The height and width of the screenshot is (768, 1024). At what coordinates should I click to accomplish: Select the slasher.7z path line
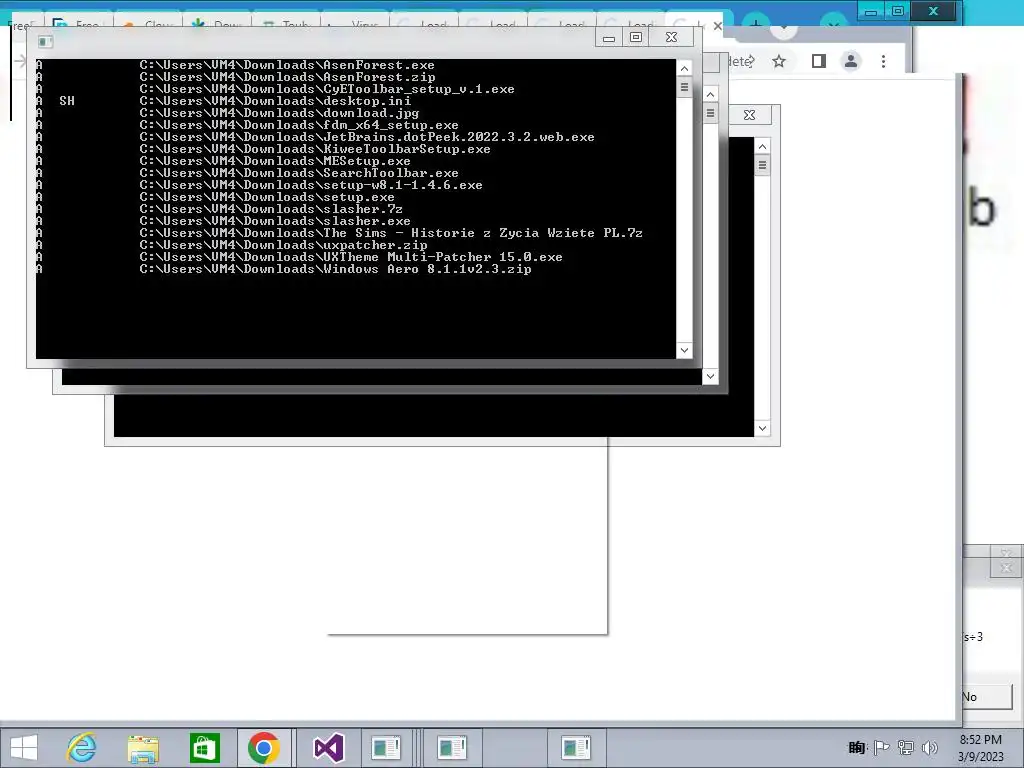click(271, 209)
